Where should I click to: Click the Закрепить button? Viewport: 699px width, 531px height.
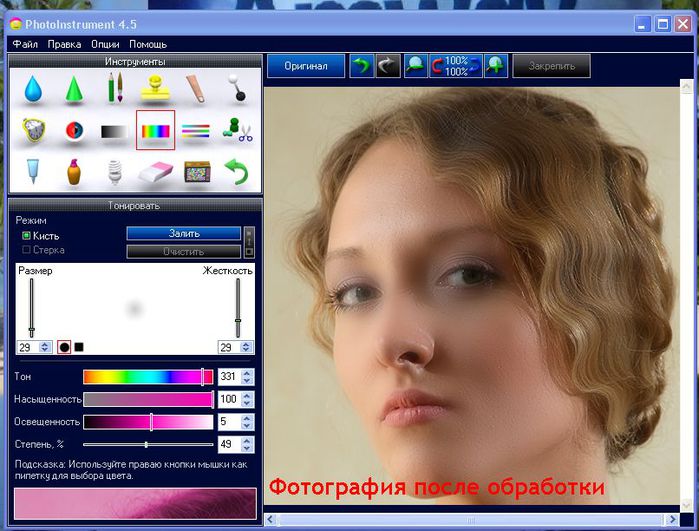[x=551, y=66]
